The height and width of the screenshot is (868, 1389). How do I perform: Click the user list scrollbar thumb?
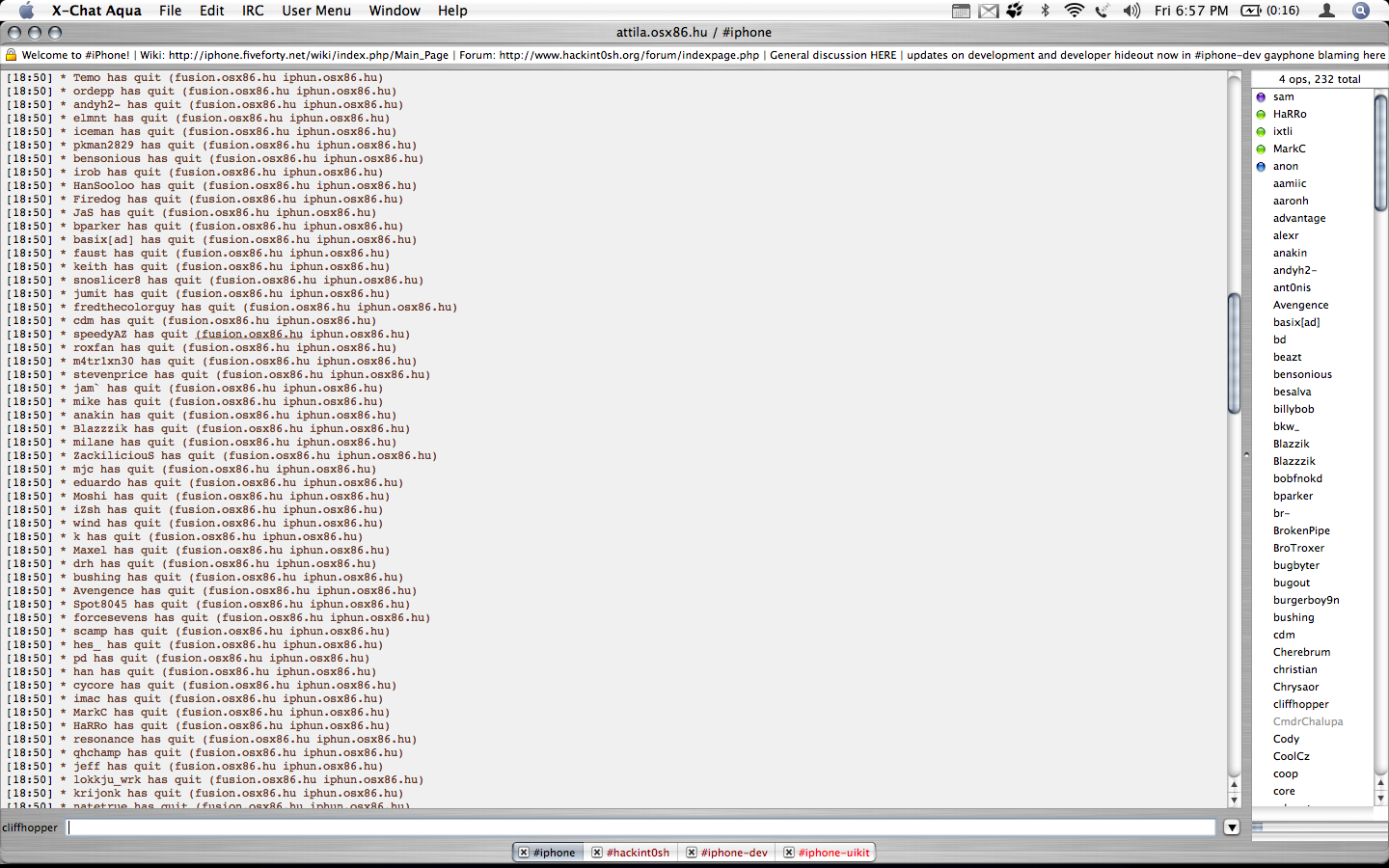(x=1380, y=152)
